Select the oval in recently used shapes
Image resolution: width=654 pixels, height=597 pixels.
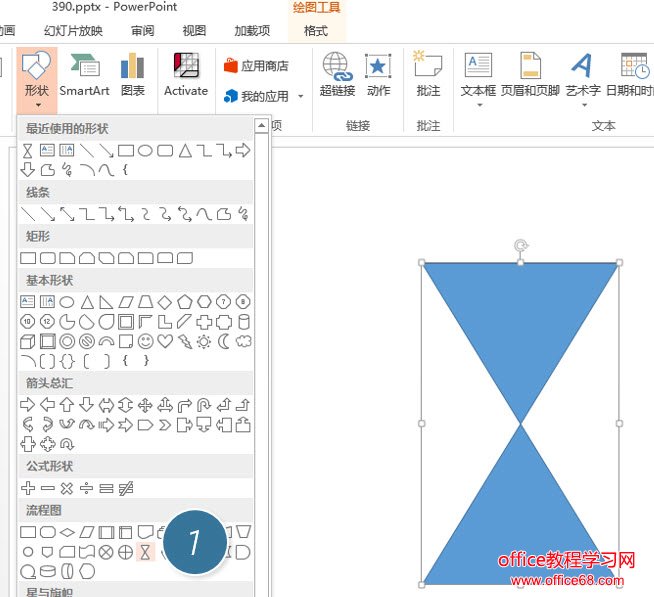click(145, 151)
